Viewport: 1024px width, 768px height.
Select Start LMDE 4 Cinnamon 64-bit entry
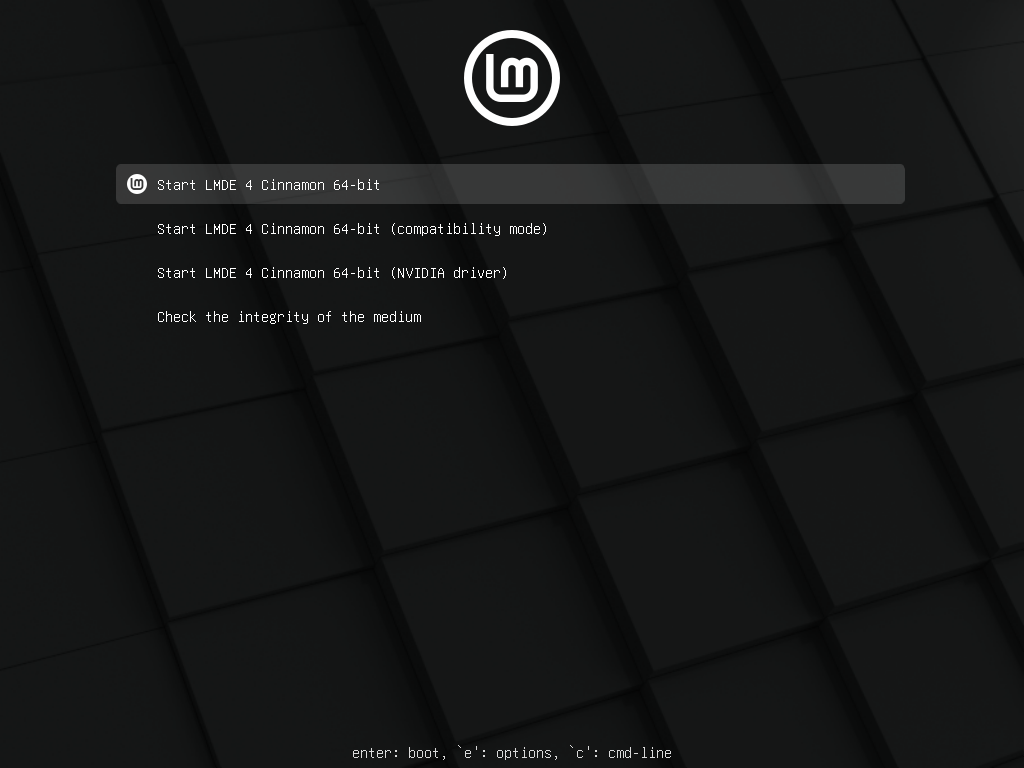(510, 184)
